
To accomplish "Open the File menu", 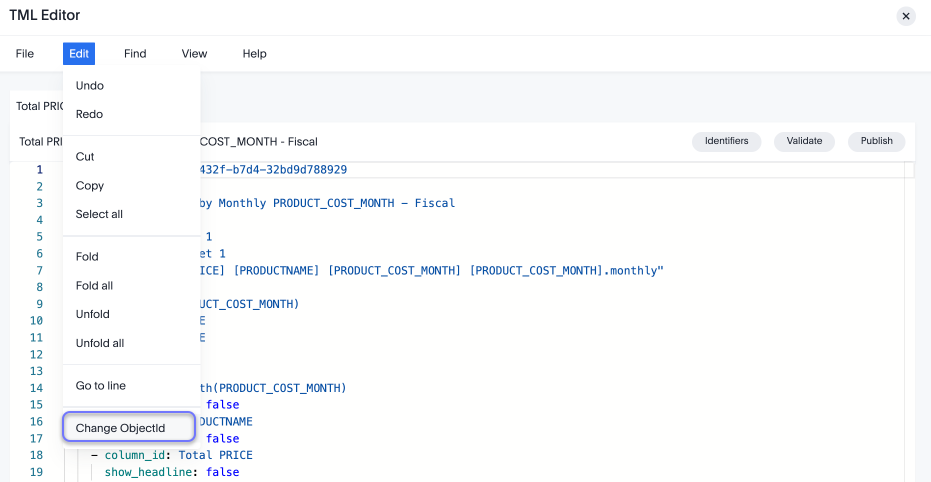I will (25, 54).
